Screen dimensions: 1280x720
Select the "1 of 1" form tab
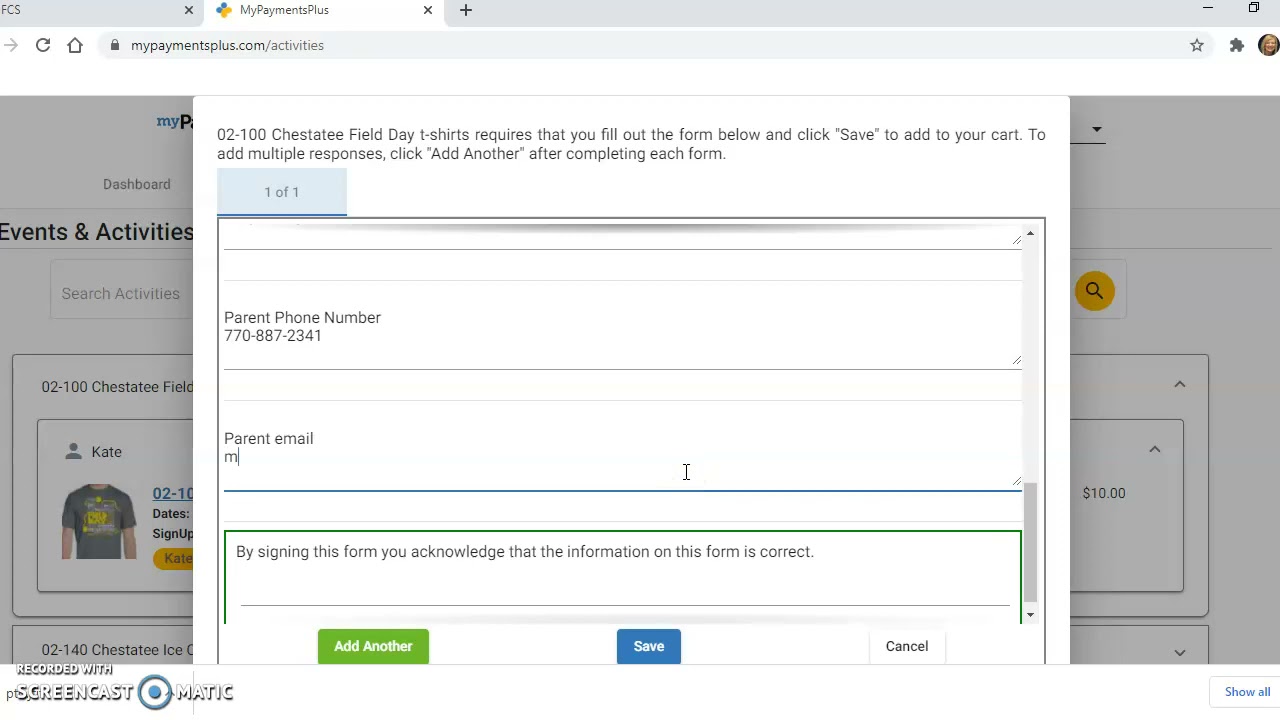[282, 192]
